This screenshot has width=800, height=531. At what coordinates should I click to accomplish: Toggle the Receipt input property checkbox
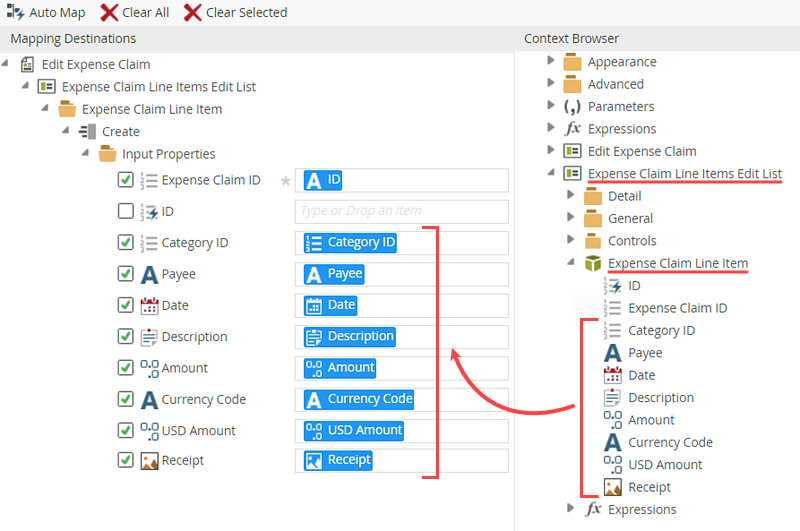click(x=125, y=460)
